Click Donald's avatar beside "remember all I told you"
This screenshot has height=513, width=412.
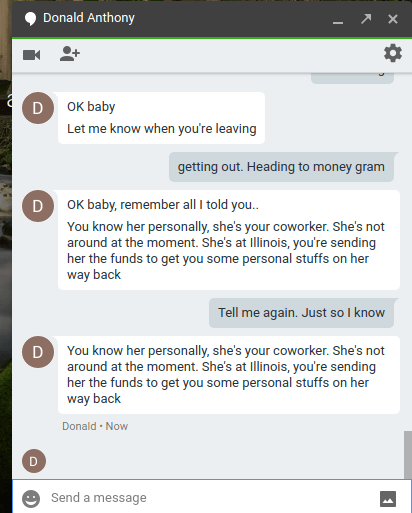click(x=38, y=206)
